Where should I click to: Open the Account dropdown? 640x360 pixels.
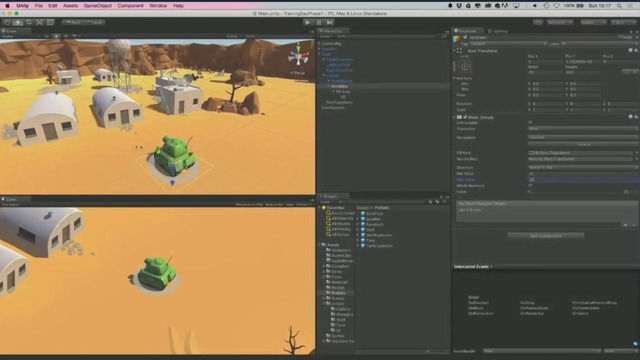tap(560, 22)
